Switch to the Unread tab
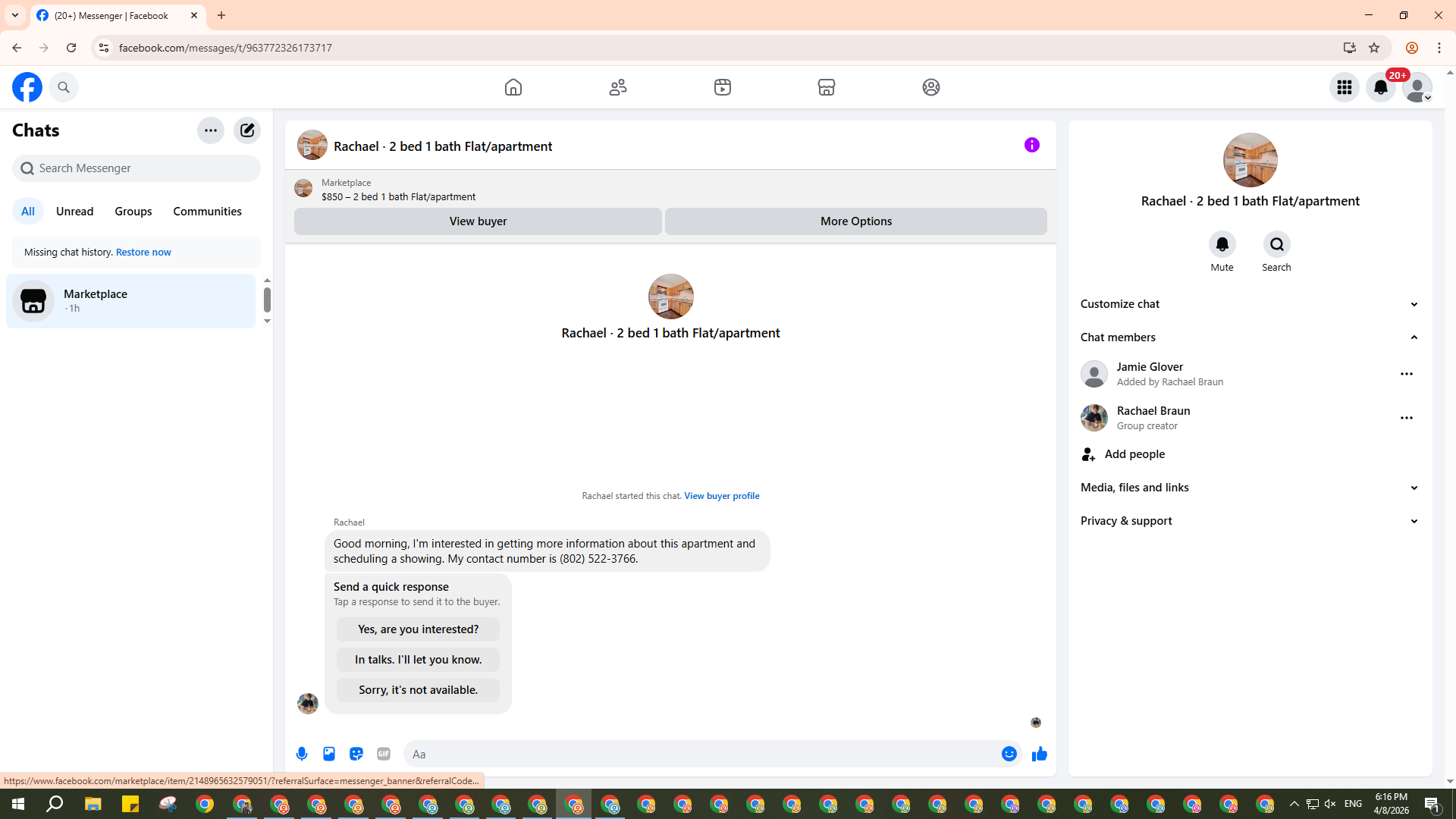 coord(74,212)
